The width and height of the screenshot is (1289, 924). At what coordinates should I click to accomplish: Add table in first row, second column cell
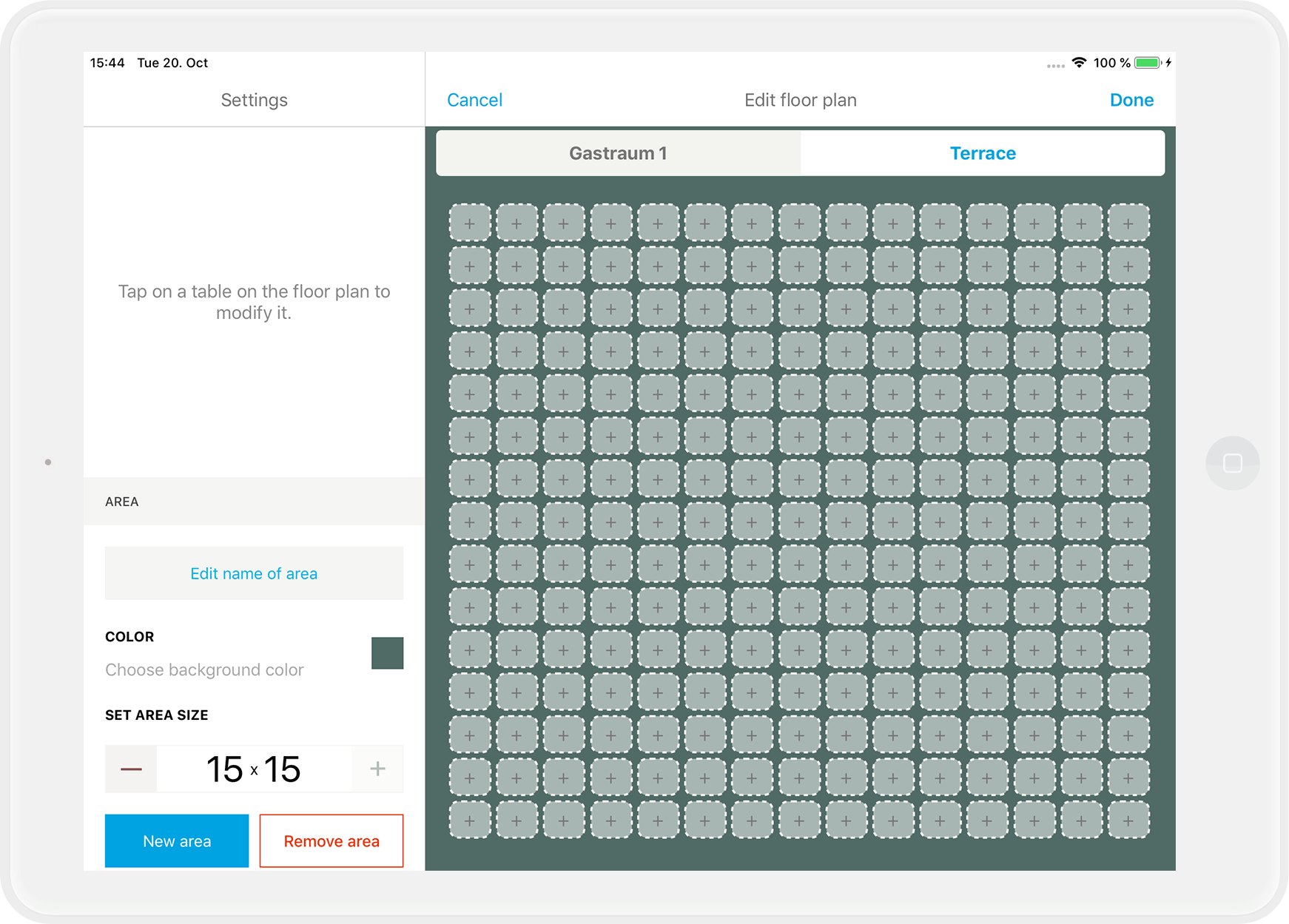pyautogui.click(x=516, y=223)
